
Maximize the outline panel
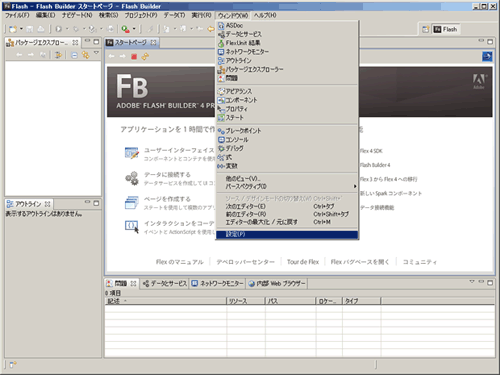point(96,203)
